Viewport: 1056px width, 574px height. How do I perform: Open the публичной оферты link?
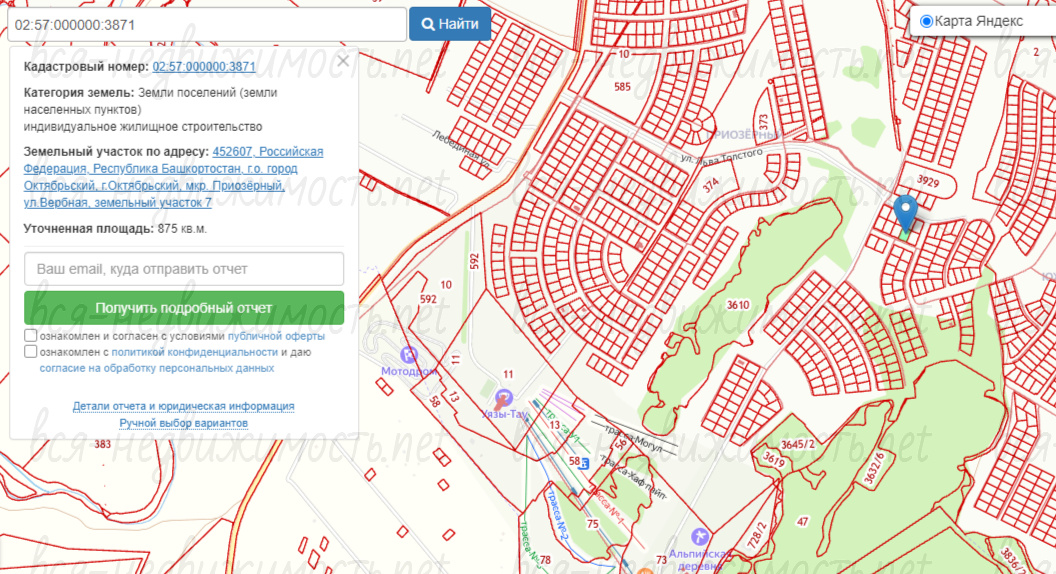(x=283, y=336)
